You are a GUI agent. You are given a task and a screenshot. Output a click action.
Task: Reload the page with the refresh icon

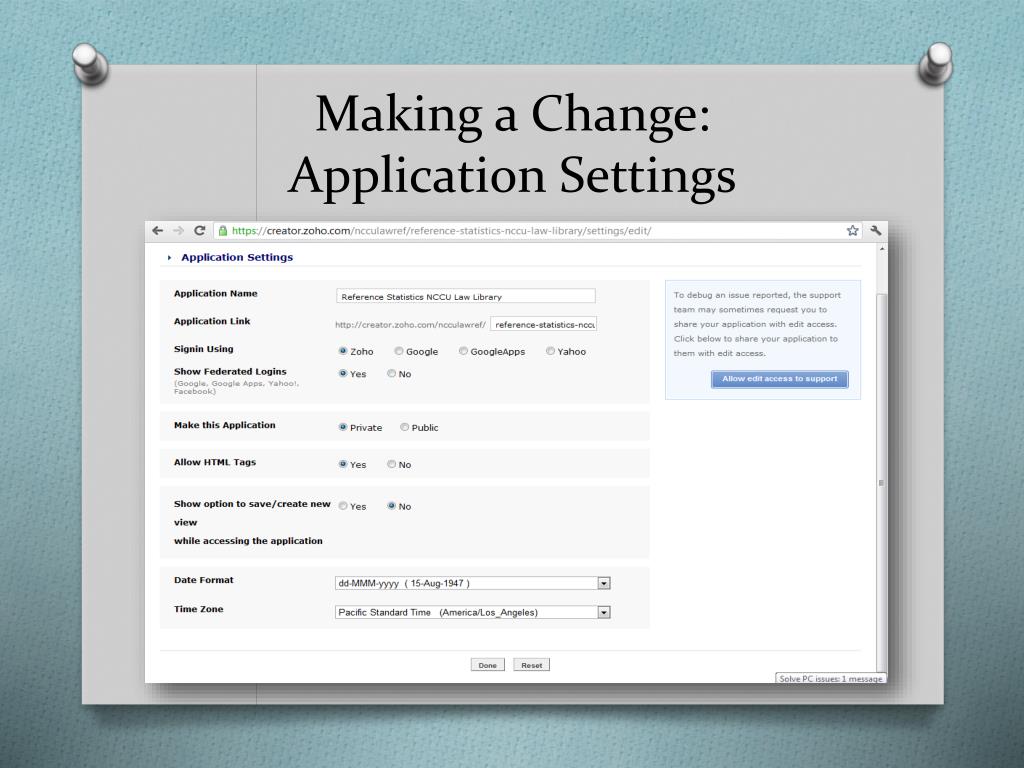coord(200,231)
